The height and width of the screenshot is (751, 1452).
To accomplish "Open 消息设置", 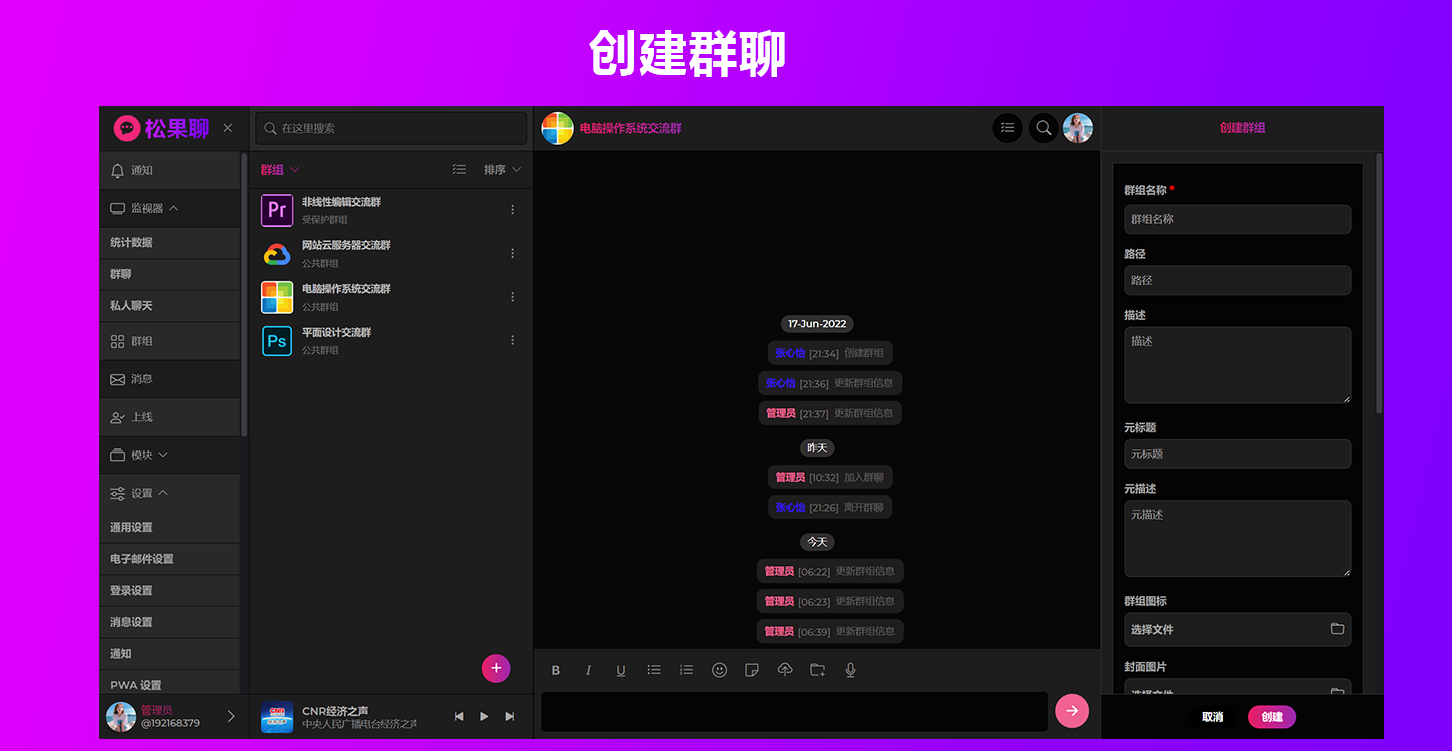I will (170, 622).
